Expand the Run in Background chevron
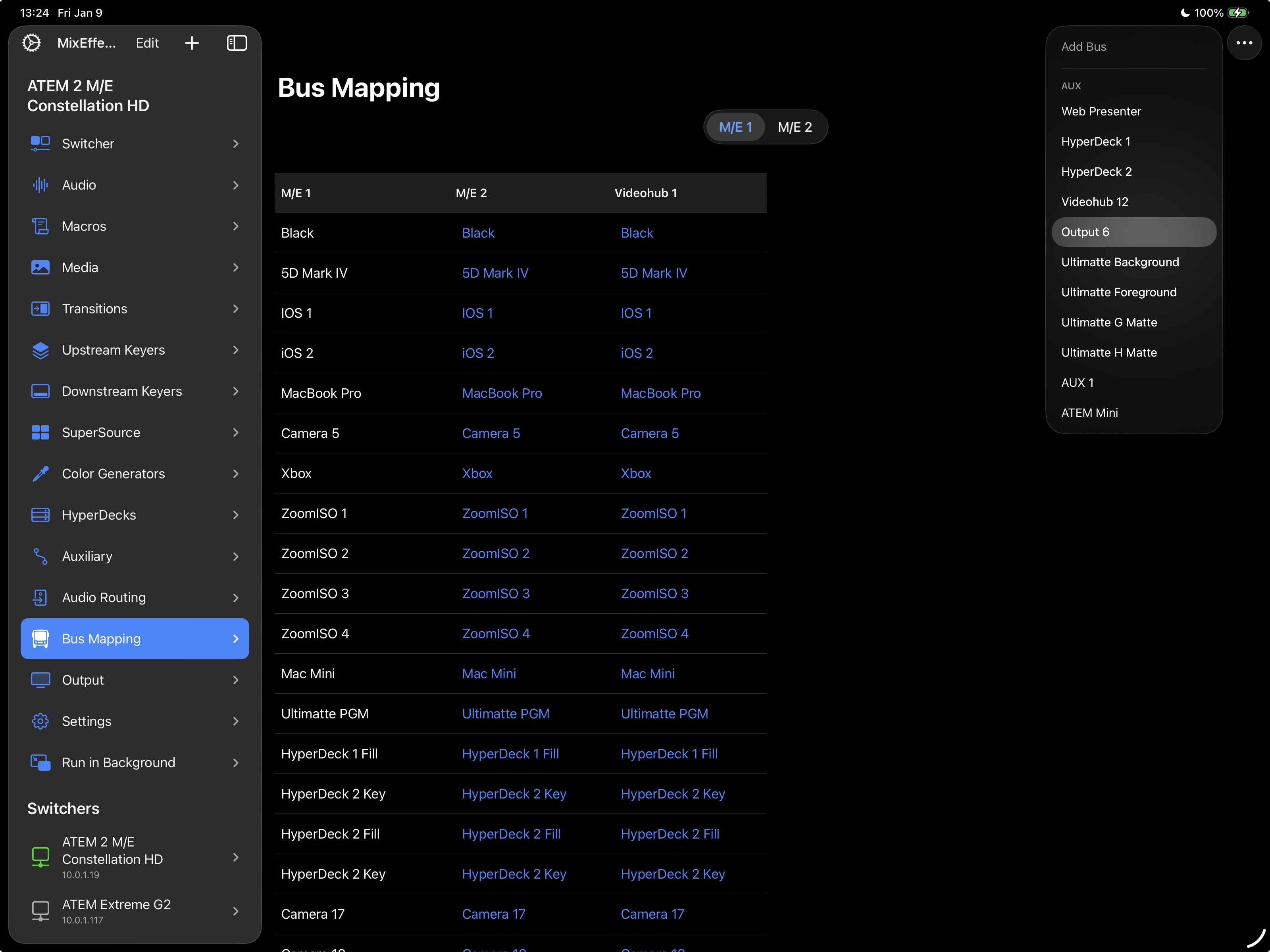This screenshot has width=1270, height=952. click(x=235, y=763)
